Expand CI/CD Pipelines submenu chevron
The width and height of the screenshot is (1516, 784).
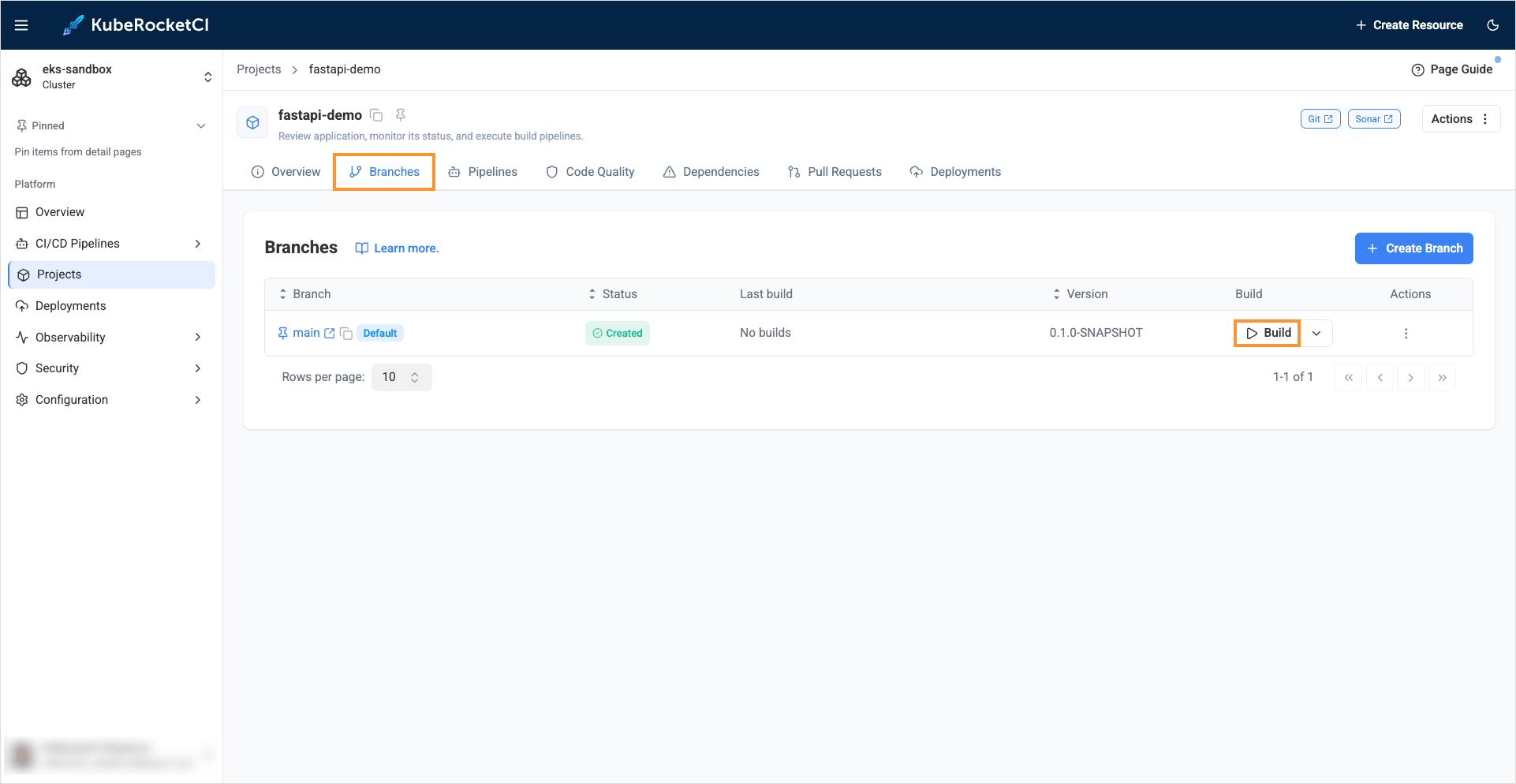point(198,244)
